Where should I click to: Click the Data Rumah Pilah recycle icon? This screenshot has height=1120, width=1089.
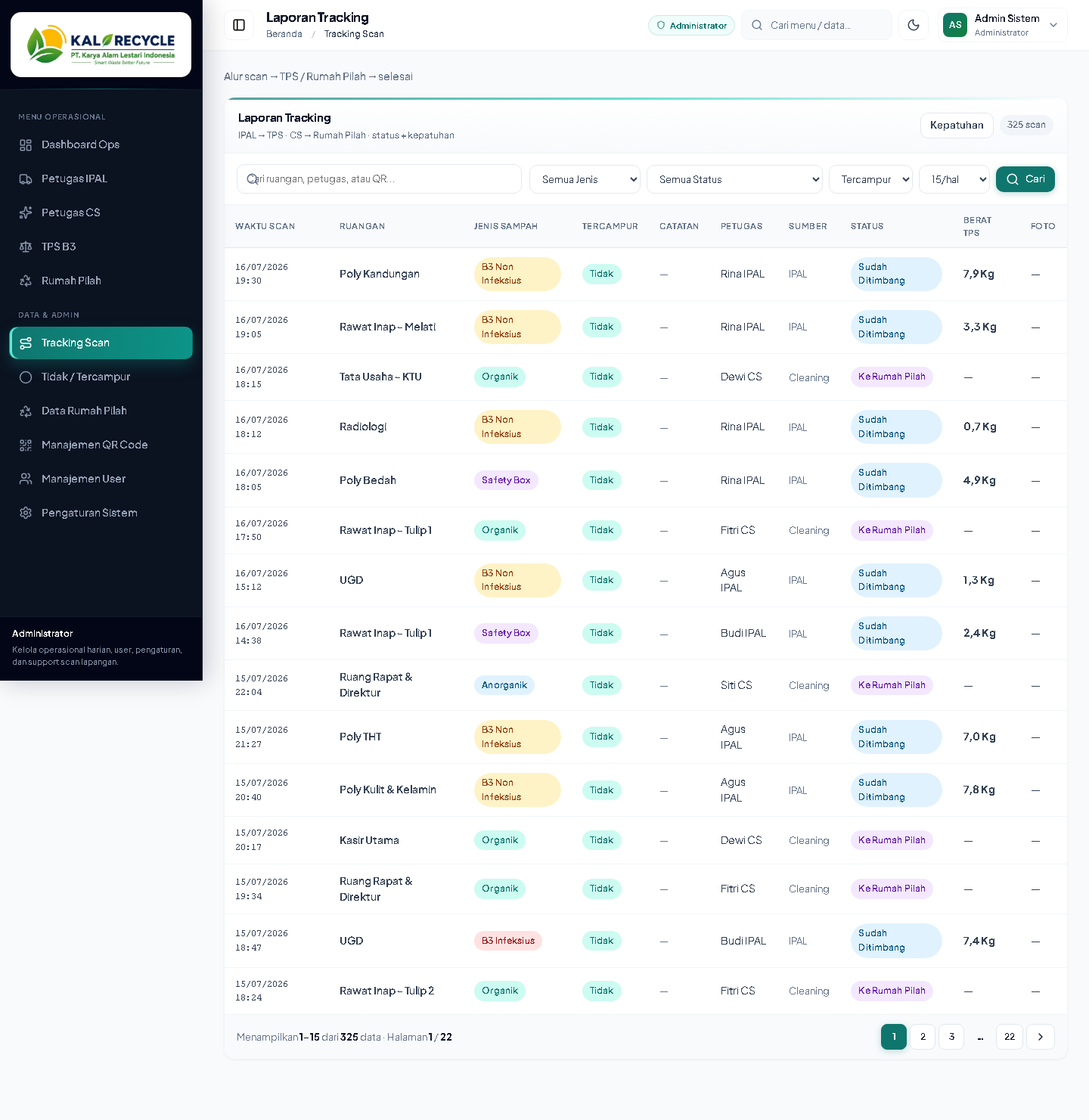tap(26, 411)
